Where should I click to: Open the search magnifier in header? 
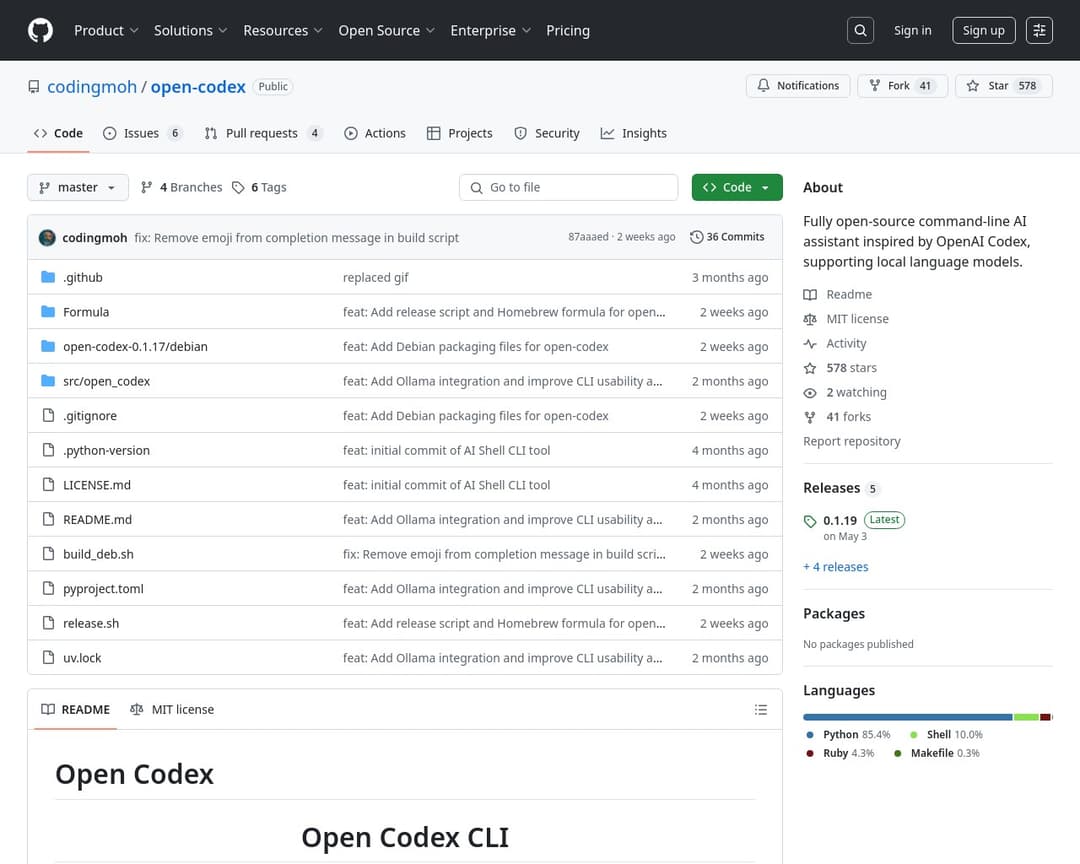click(x=860, y=30)
